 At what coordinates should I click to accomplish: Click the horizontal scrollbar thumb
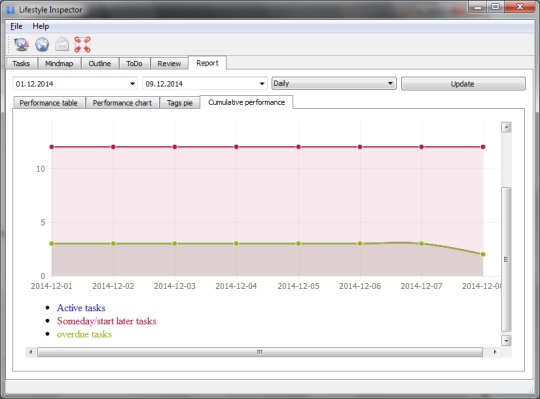coord(260,352)
